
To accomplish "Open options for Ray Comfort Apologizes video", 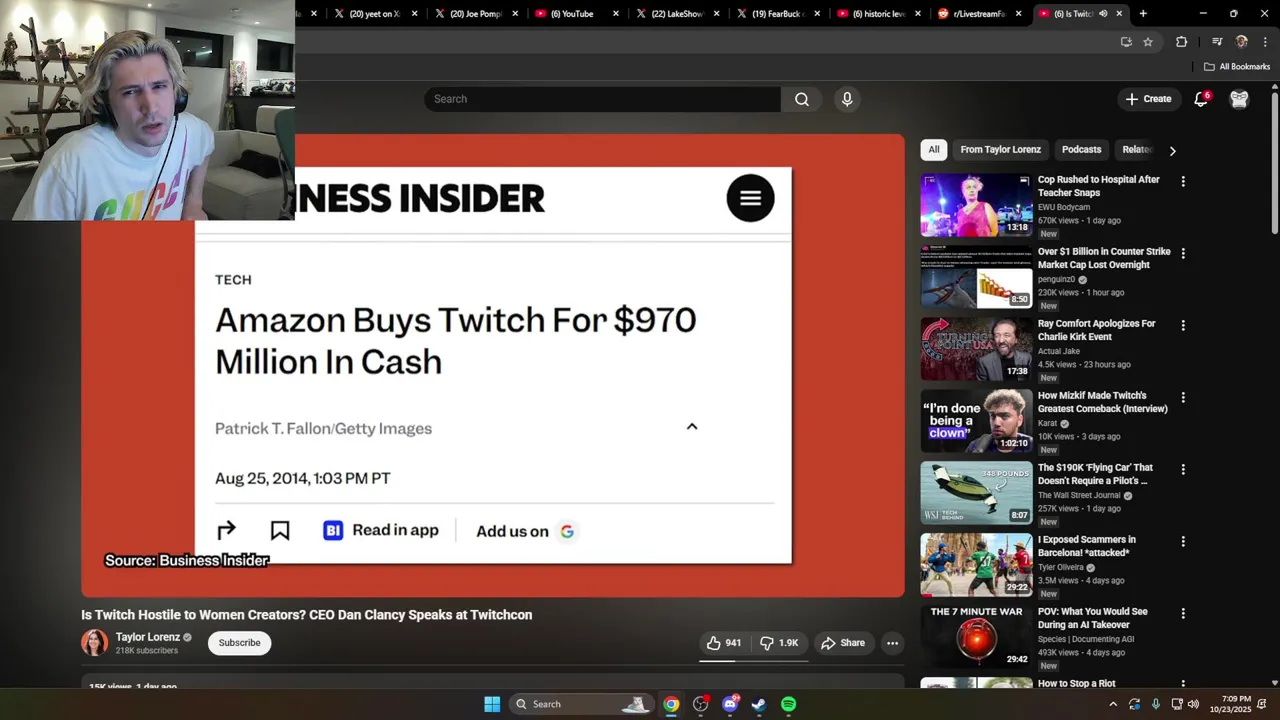I will (1183, 325).
